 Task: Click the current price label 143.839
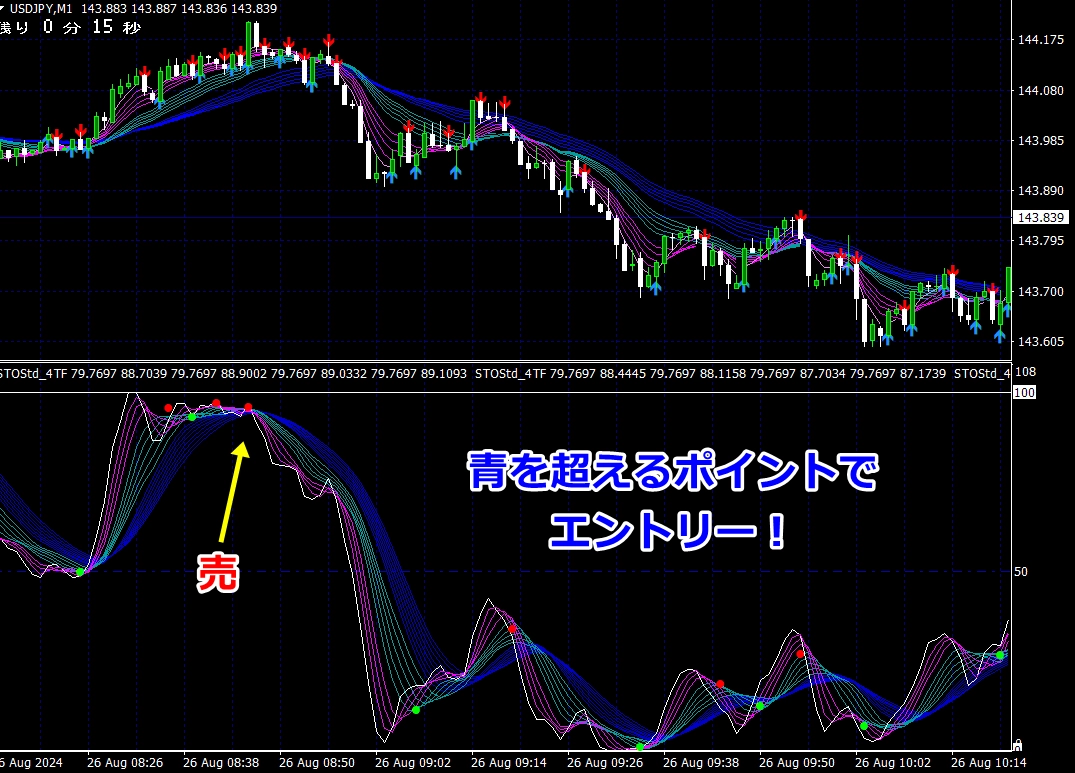pos(1039,218)
